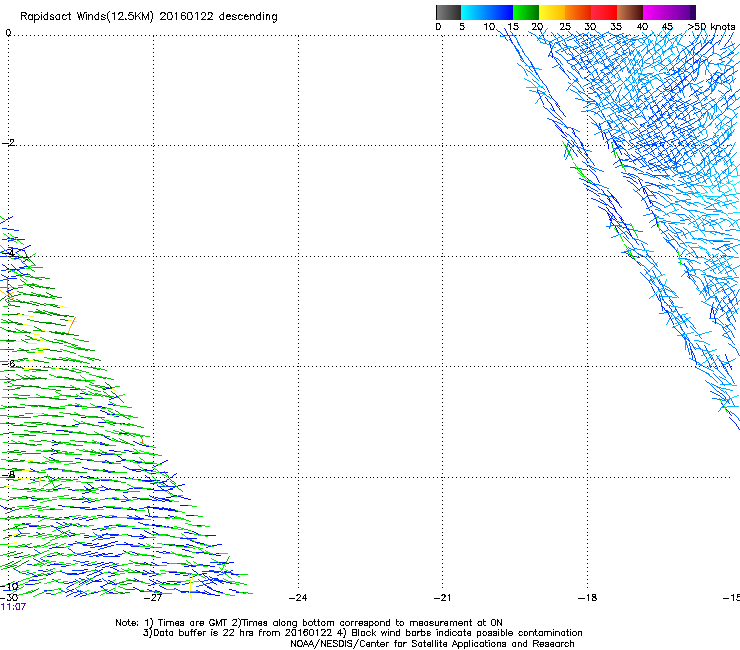Click the '10' legend scale label
740x650 pixels.
489,27
